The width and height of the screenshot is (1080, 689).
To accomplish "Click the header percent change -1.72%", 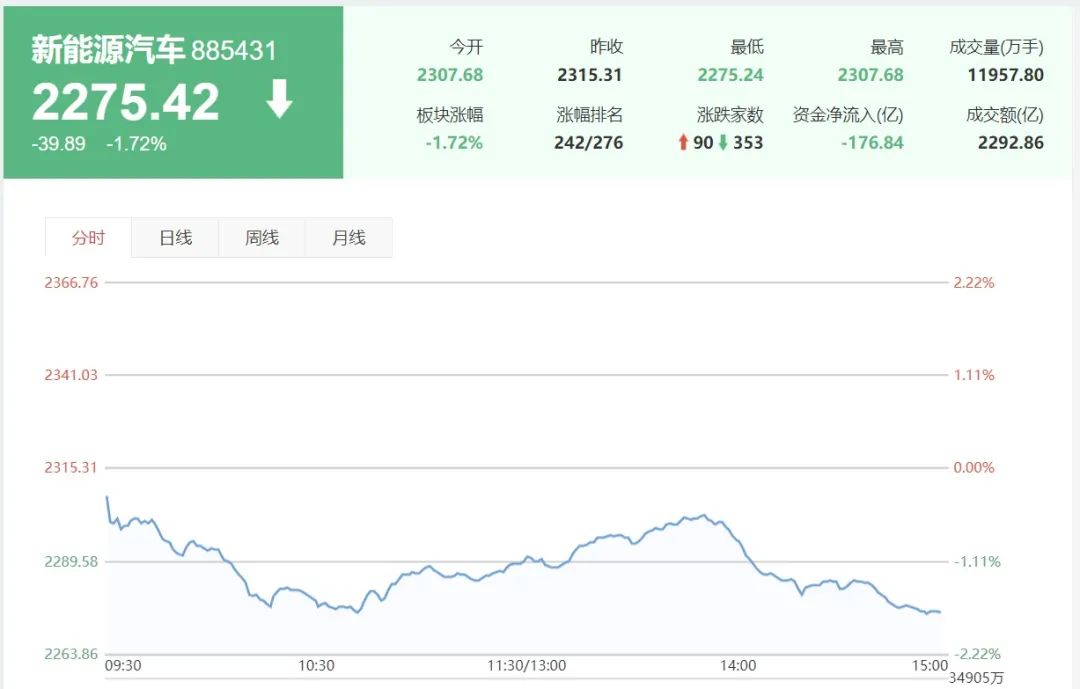I will click(136, 144).
